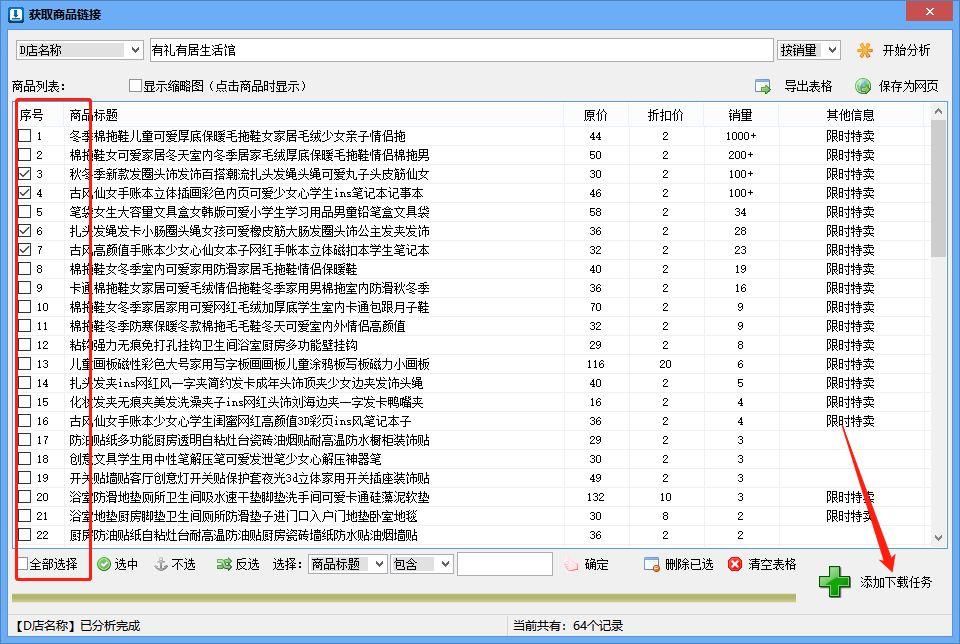
Task: Click 保存为网页 button text
Action: [x=909, y=86]
